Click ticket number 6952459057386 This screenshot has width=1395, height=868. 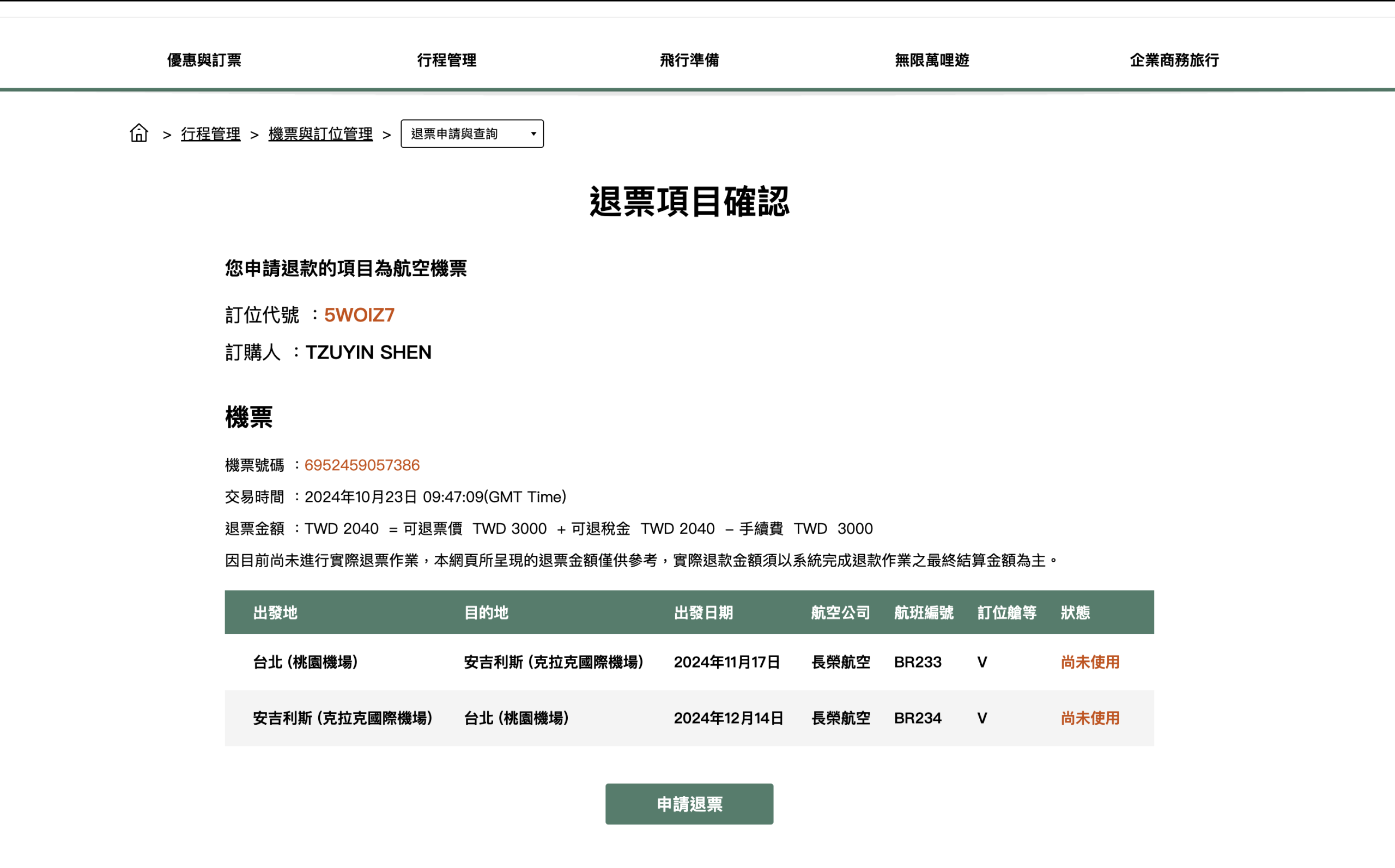point(362,465)
